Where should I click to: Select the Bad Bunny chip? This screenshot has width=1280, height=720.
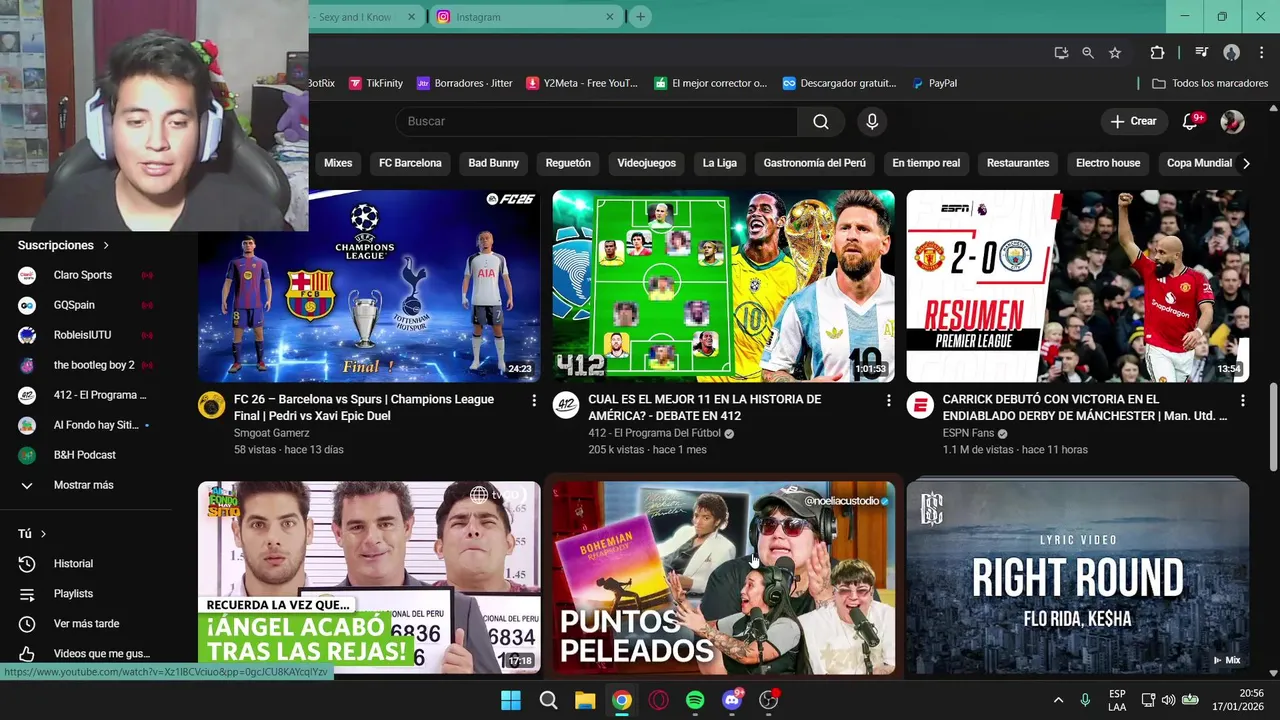(494, 163)
